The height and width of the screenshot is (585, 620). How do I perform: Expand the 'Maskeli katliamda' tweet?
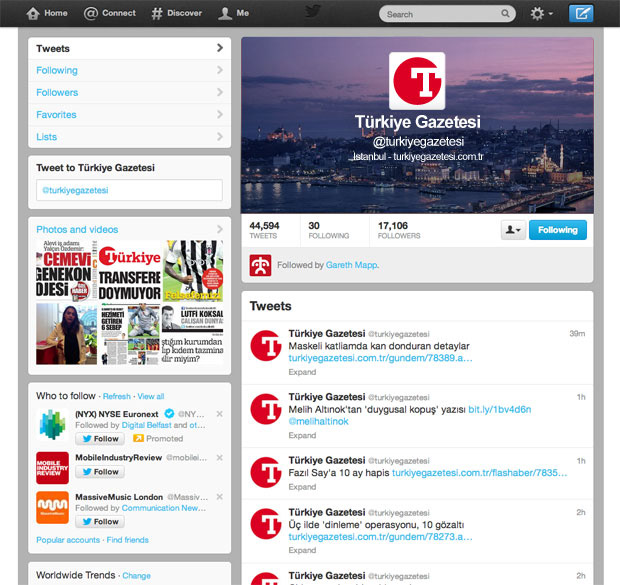(x=302, y=372)
